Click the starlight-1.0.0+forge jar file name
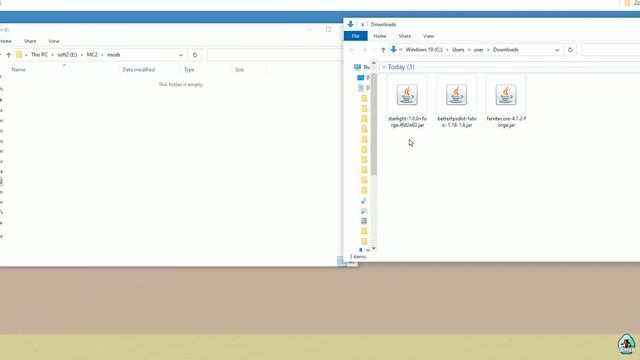This screenshot has width=640, height=360. pyautogui.click(x=407, y=122)
